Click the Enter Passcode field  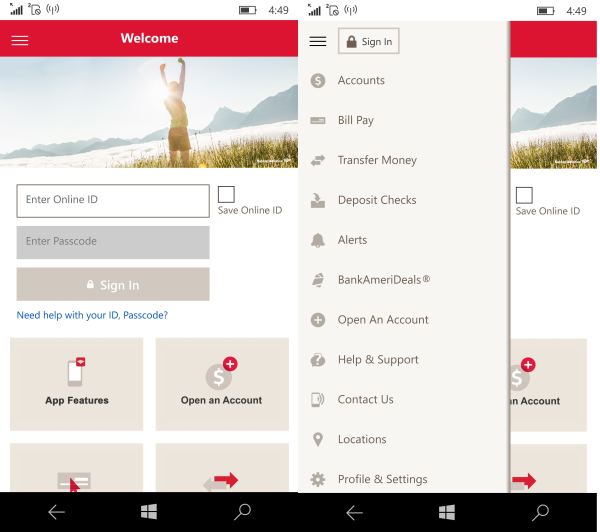click(113, 242)
